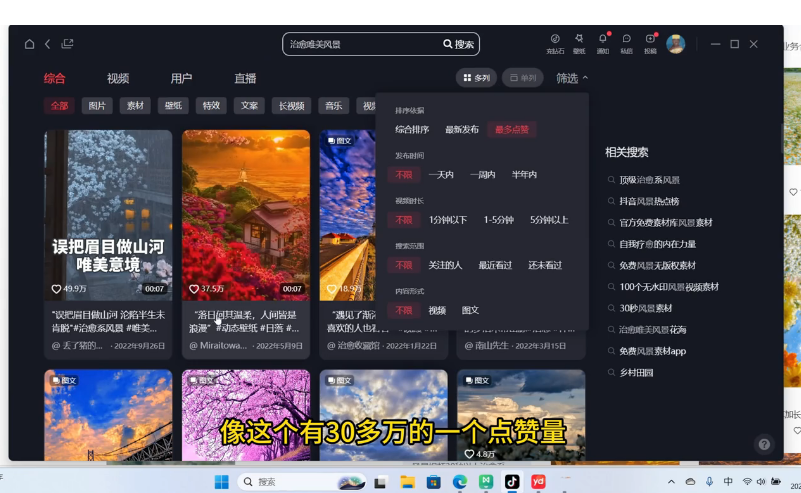Open the 充钻石 recharge icon
This screenshot has width=801, height=493.
pyautogui.click(x=555, y=43)
